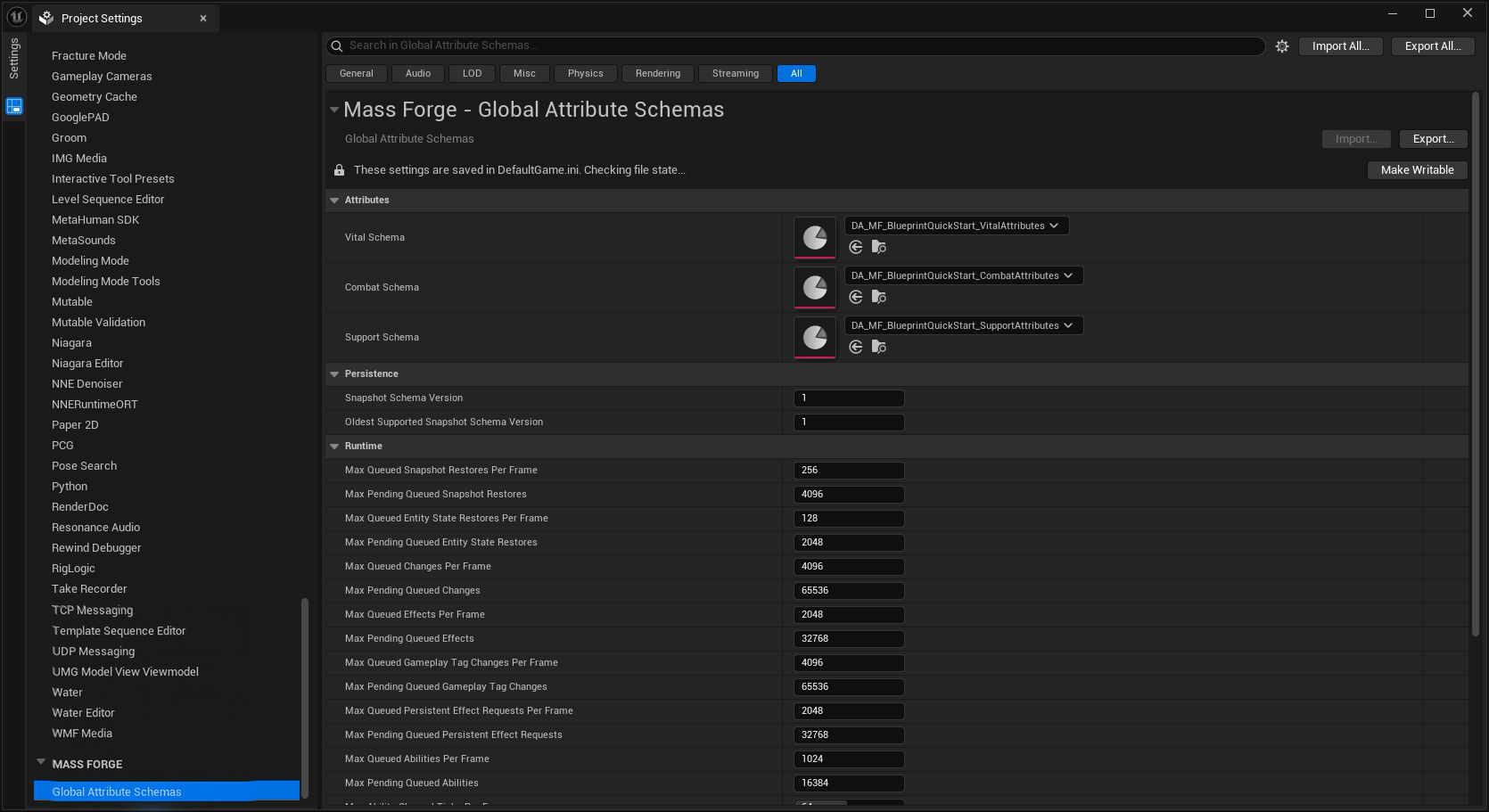Click the blue layout icon in sidebar
Viewport: 1489px width, 812px height.
pyautogui.click(x=14, y=106)
